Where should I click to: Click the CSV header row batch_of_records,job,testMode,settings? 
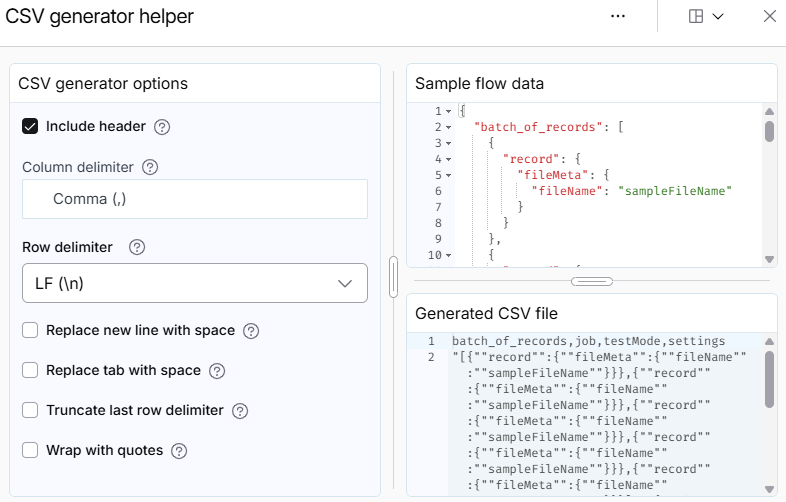coord(588,341)
